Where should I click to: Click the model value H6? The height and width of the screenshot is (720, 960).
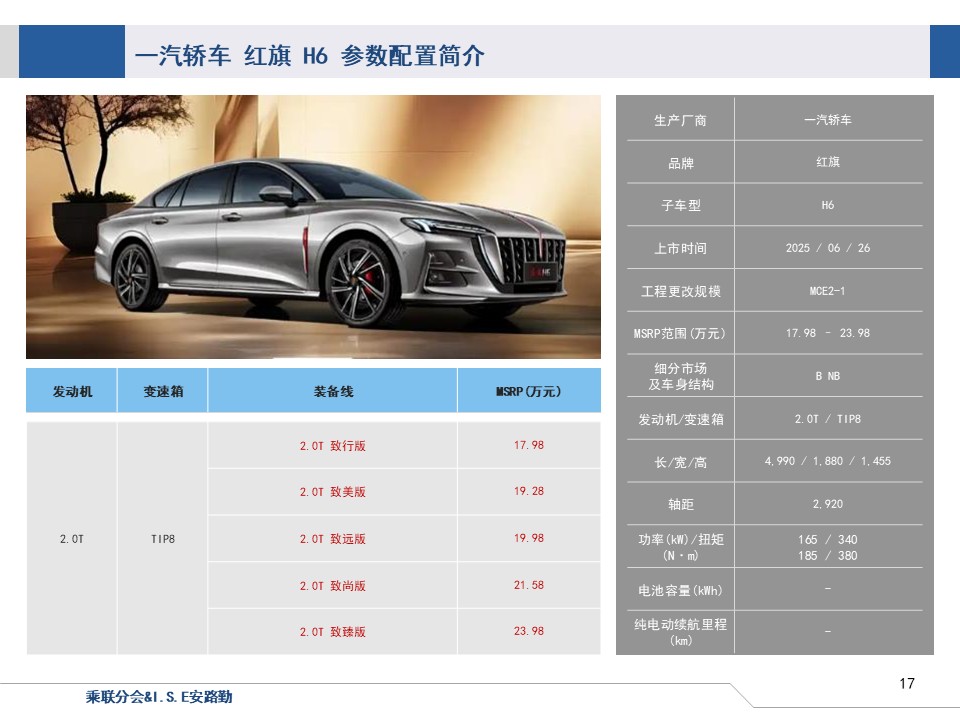(828, 205)
